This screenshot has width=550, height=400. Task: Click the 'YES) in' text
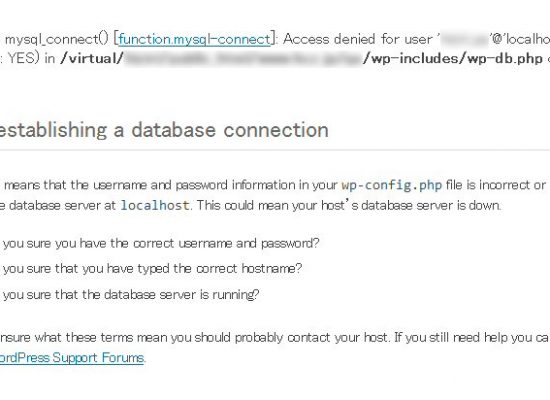pyautogui.click(x=32, y=59)
